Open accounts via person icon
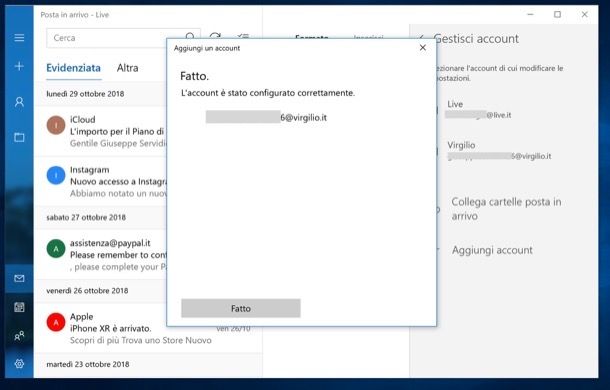The image size is (610, 390). point(19,102)
